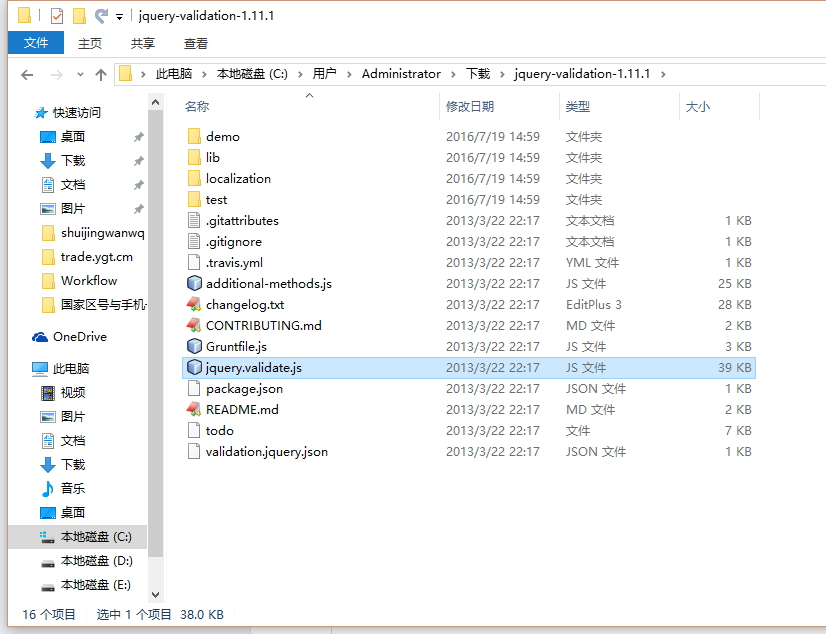Open shuijingwanwq folder in sidebar

102,233
